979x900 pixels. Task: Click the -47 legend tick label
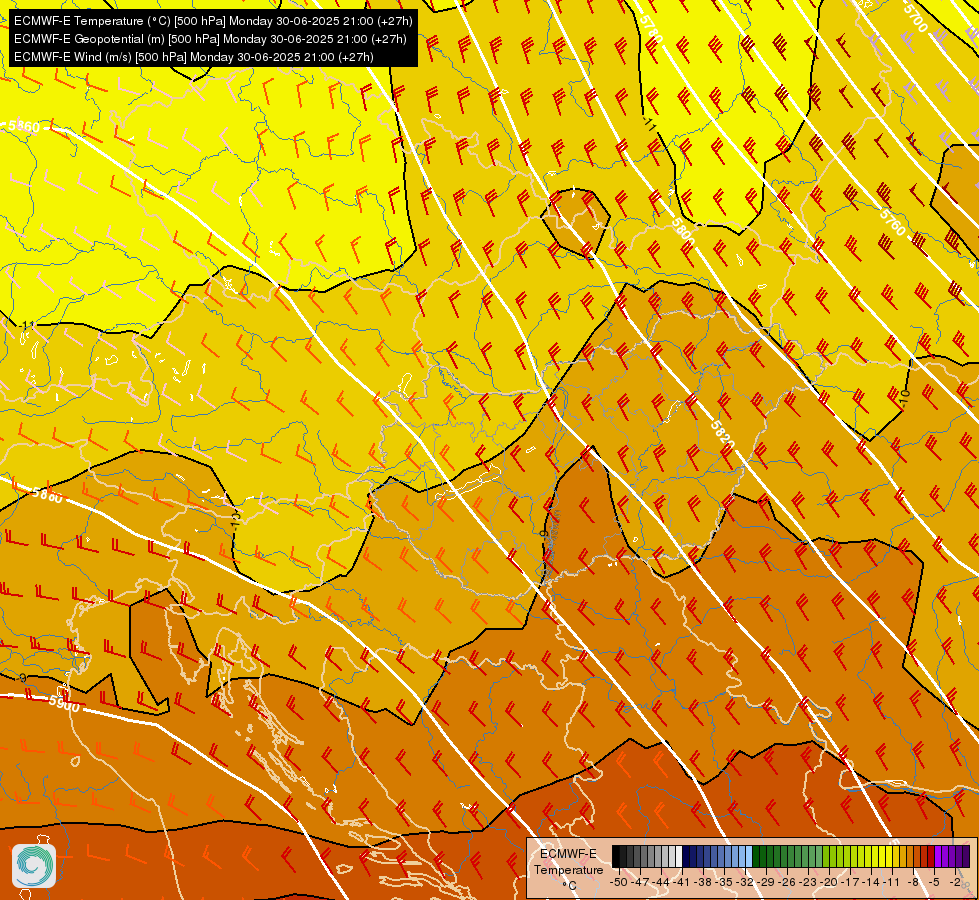point(640,882)
